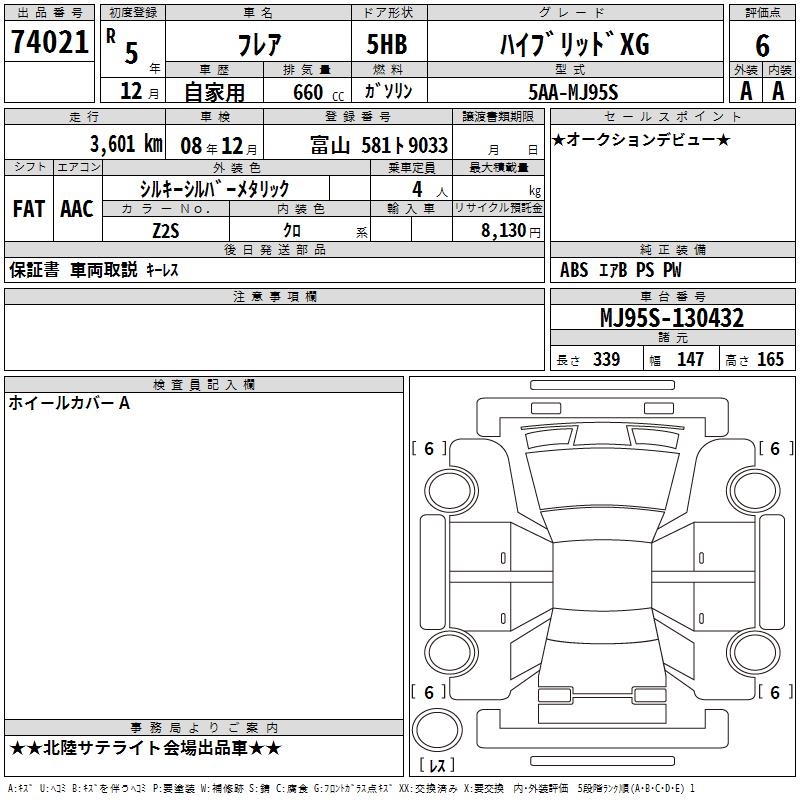
Task: Select exterior color シルキーシルバーメタリック
Action: (214, 189)
